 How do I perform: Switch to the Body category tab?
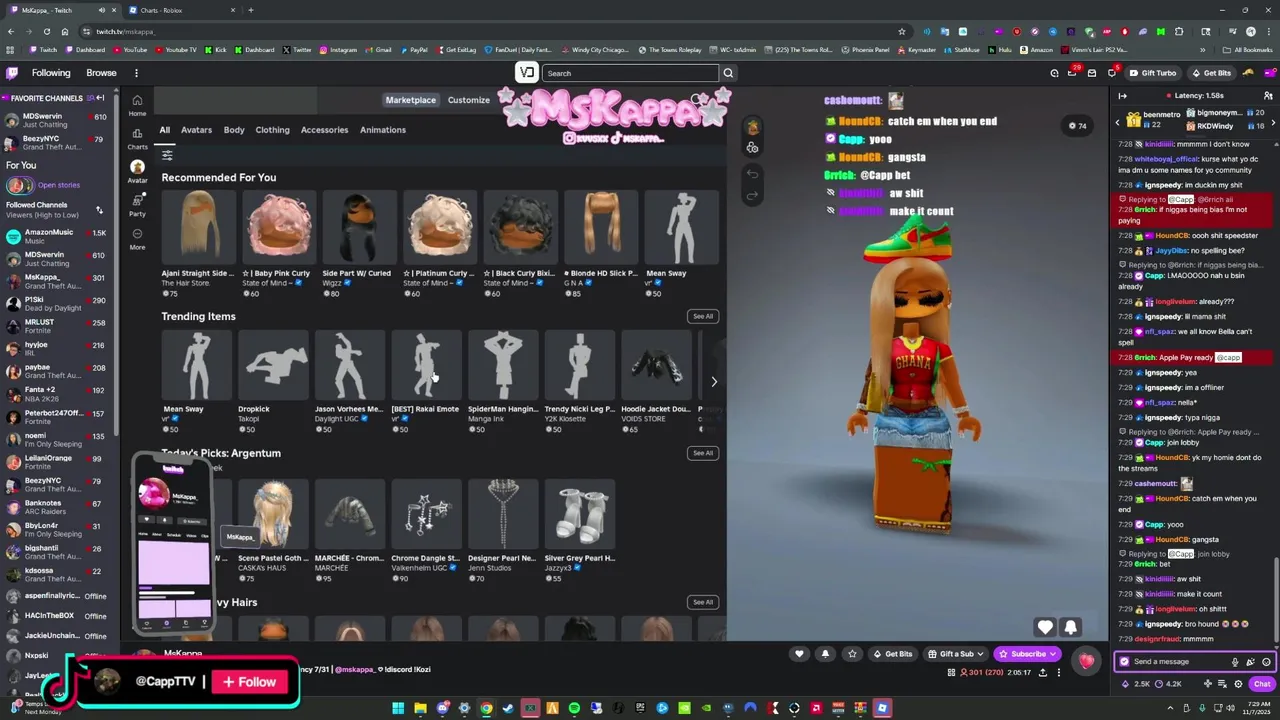[234, 130]
